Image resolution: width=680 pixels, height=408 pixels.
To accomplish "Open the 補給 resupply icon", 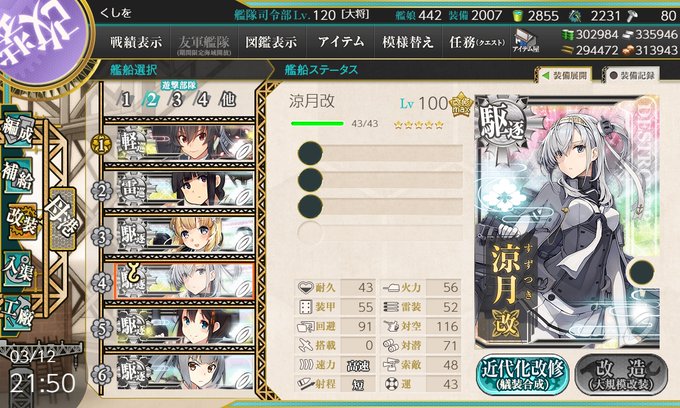I will point(17,176).
